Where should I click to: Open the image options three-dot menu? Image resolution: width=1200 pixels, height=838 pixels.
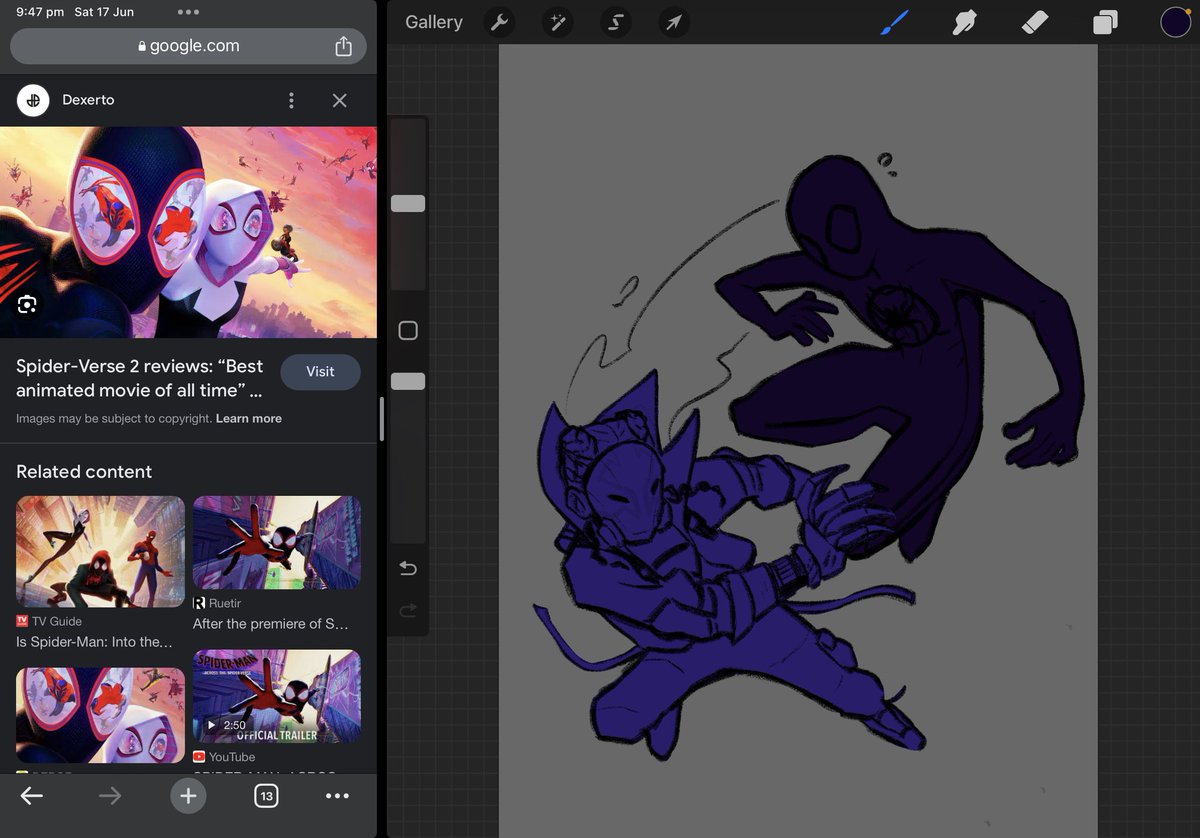[x=291, y=100]
